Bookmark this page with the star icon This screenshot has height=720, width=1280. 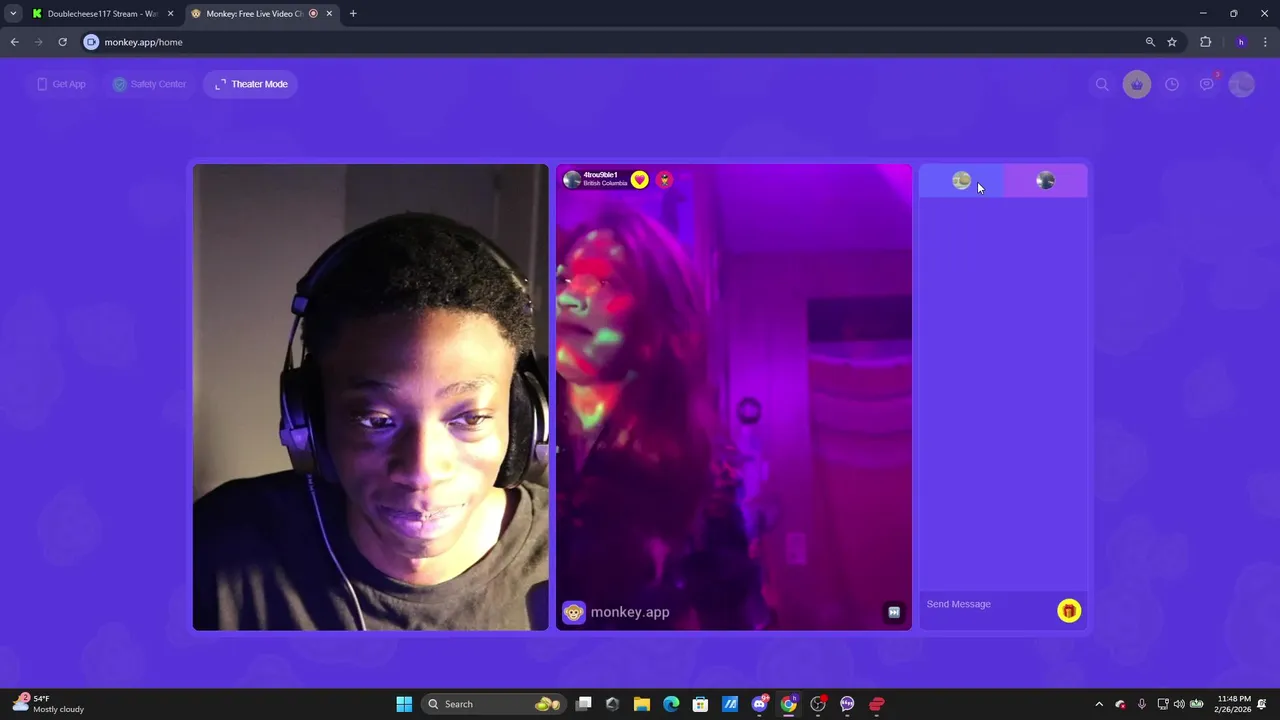click(x=1172, y=42)
